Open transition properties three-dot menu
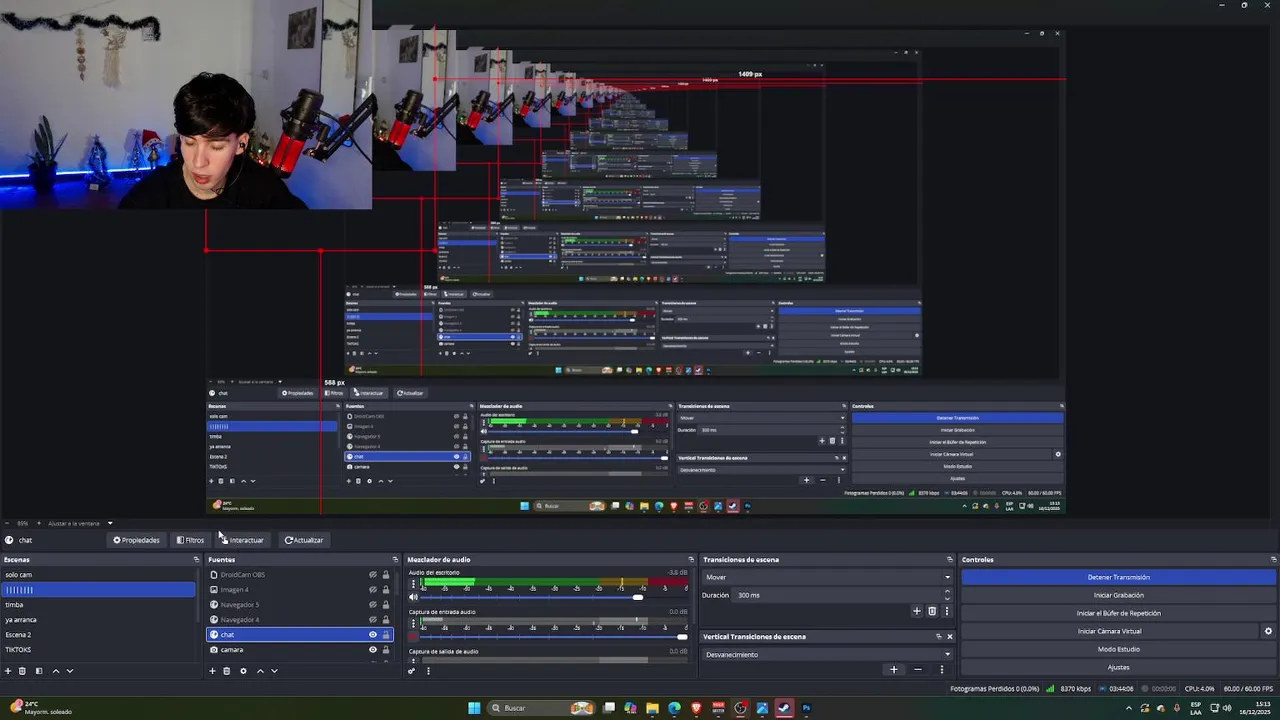This screenshot has width=1280, height=720. [946, 611]
